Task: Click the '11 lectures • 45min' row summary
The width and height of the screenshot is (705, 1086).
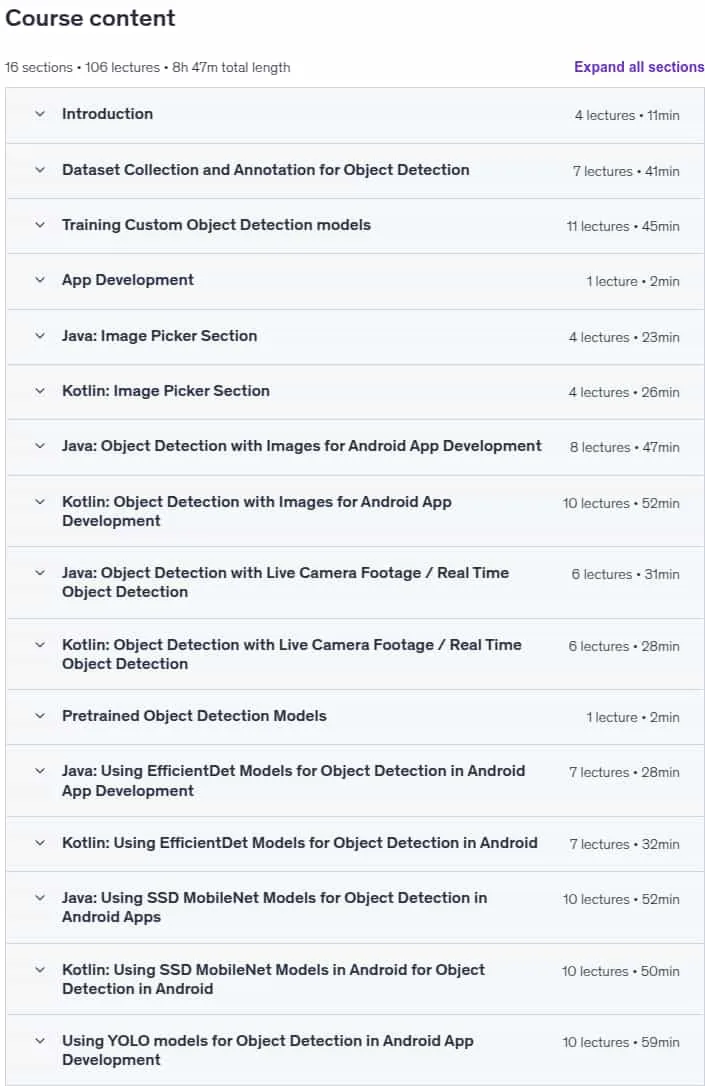Action: tap(623, 226)
